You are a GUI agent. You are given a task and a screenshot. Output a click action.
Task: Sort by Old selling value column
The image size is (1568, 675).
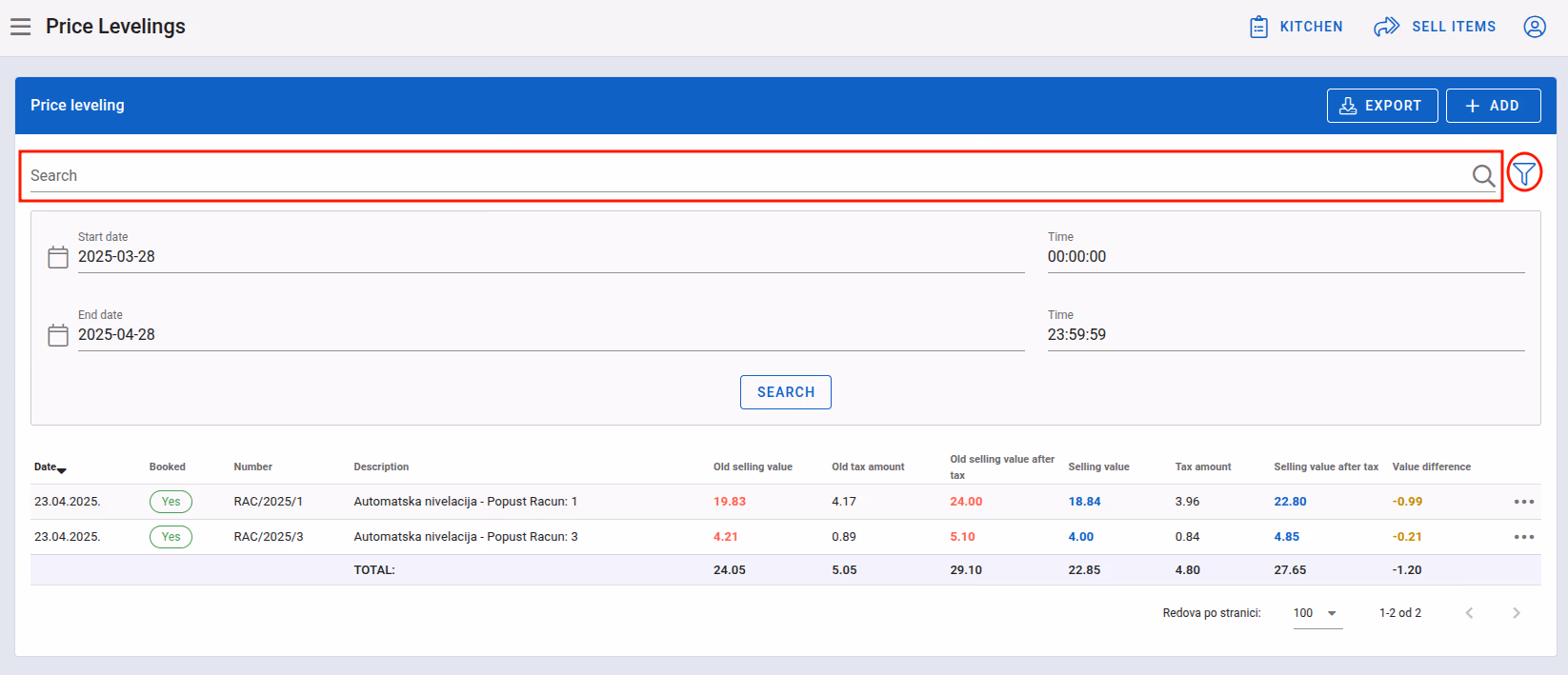[753, 467]
